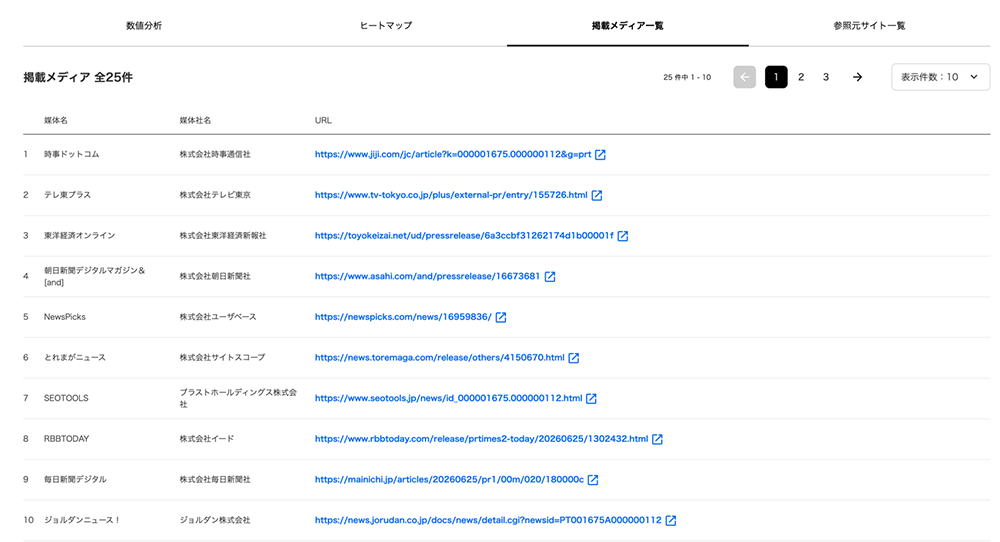Go to pagination page 2
Screen dimensions: 1000x542
pos(801,77)
